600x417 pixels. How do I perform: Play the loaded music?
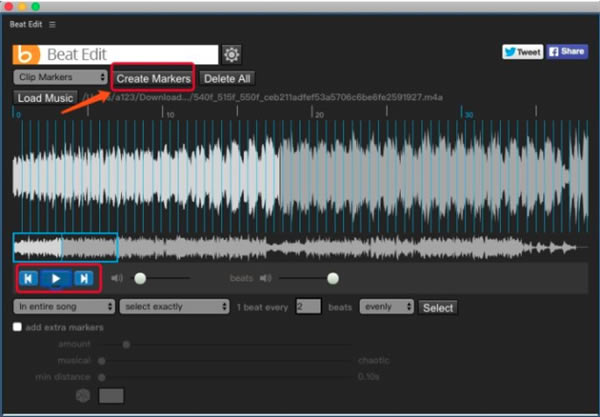coord(56,279)
